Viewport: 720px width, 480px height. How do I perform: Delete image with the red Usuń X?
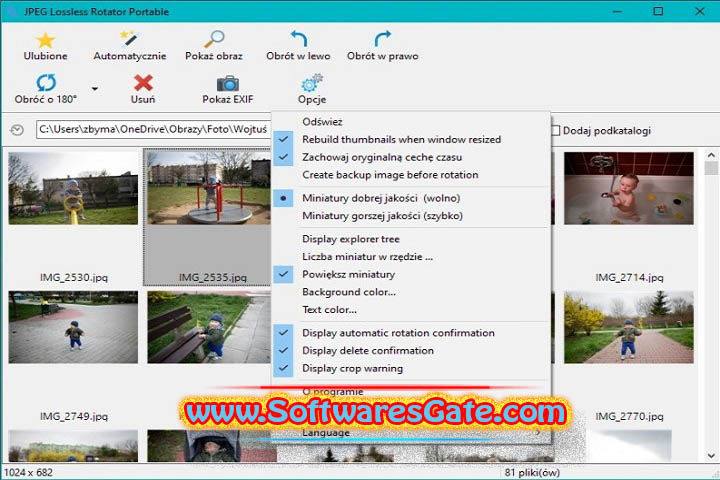143,83
